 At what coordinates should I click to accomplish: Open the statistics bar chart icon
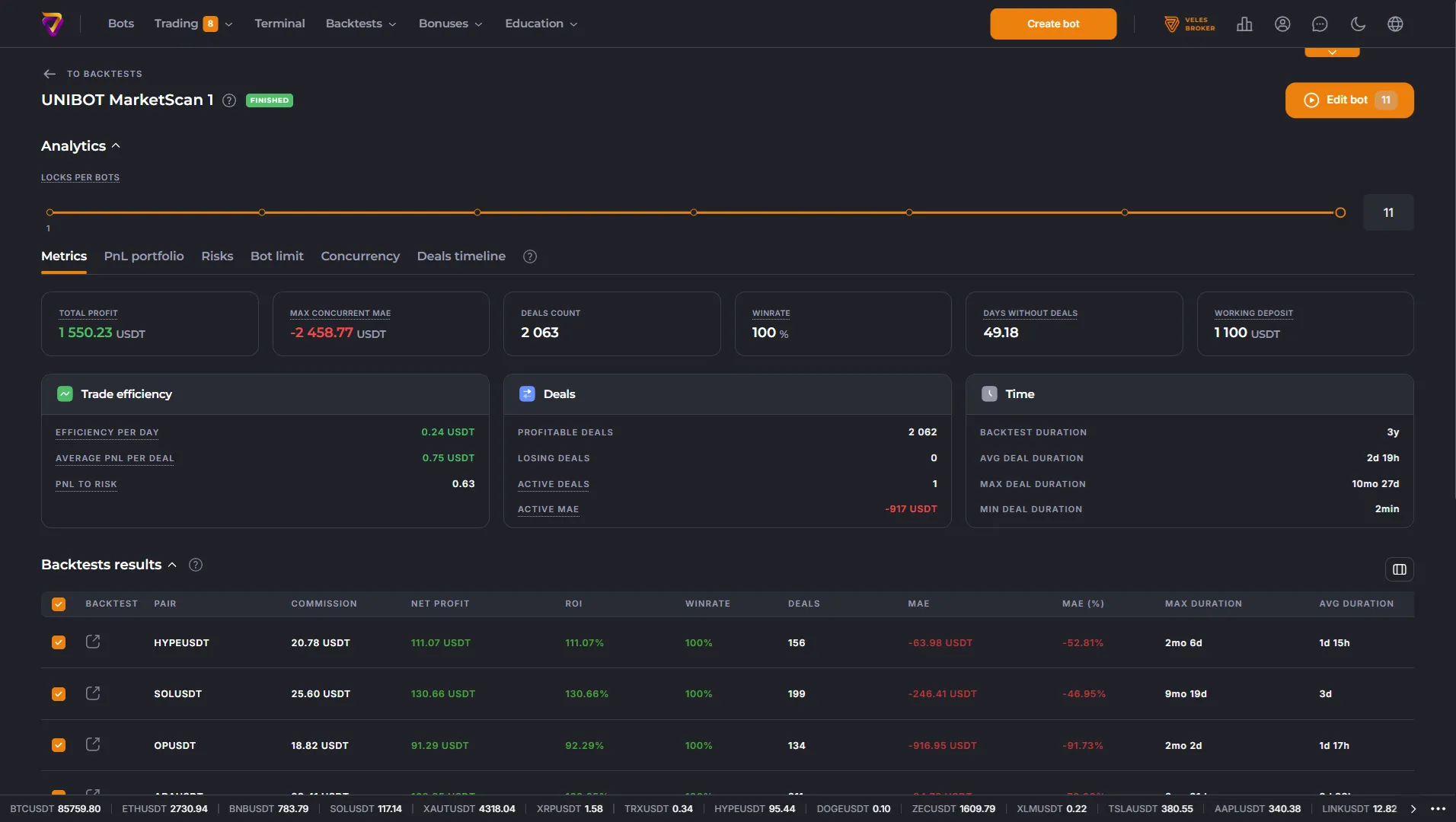click(x=1244, y=24)
